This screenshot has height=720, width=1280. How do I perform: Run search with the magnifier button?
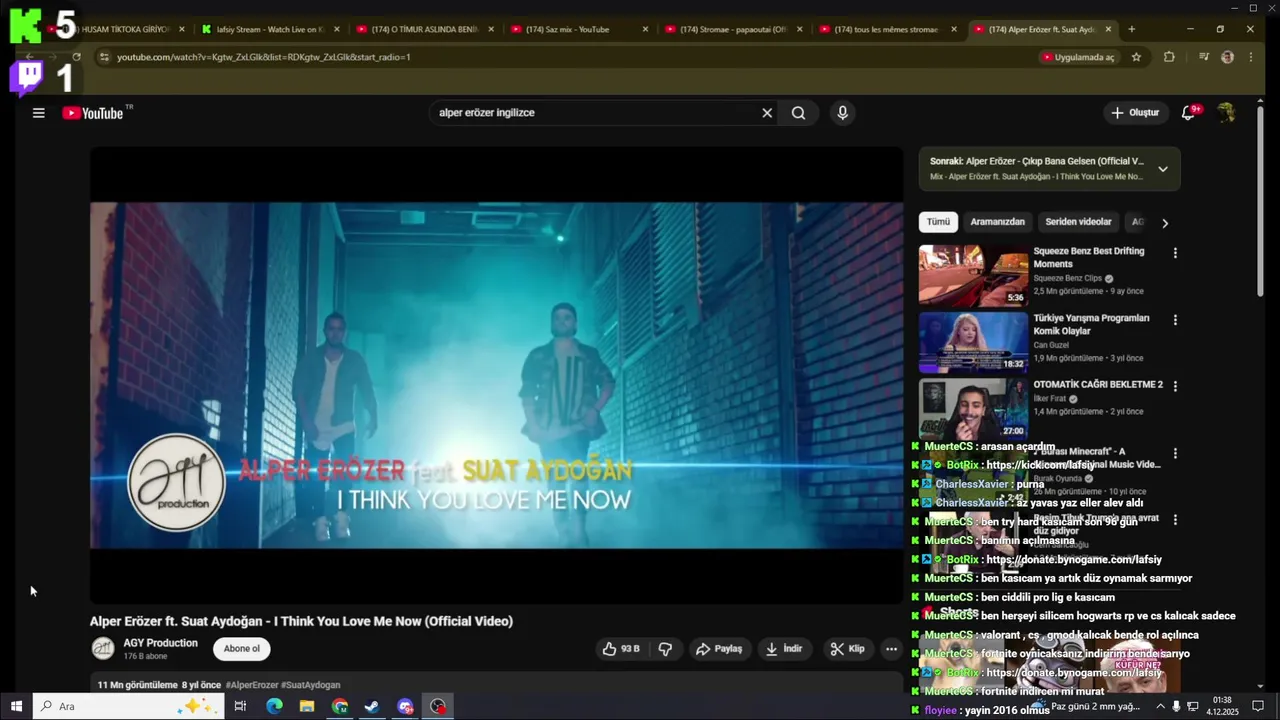coord(798,113)
